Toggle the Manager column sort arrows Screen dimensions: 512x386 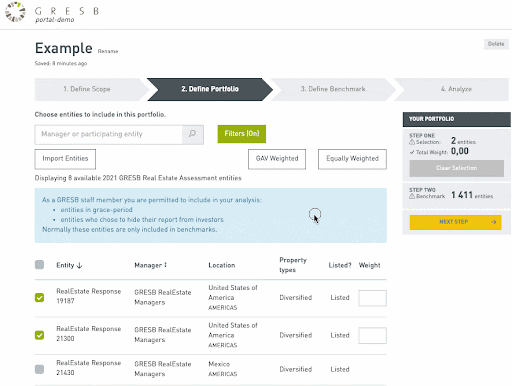(x=165, y=265)
